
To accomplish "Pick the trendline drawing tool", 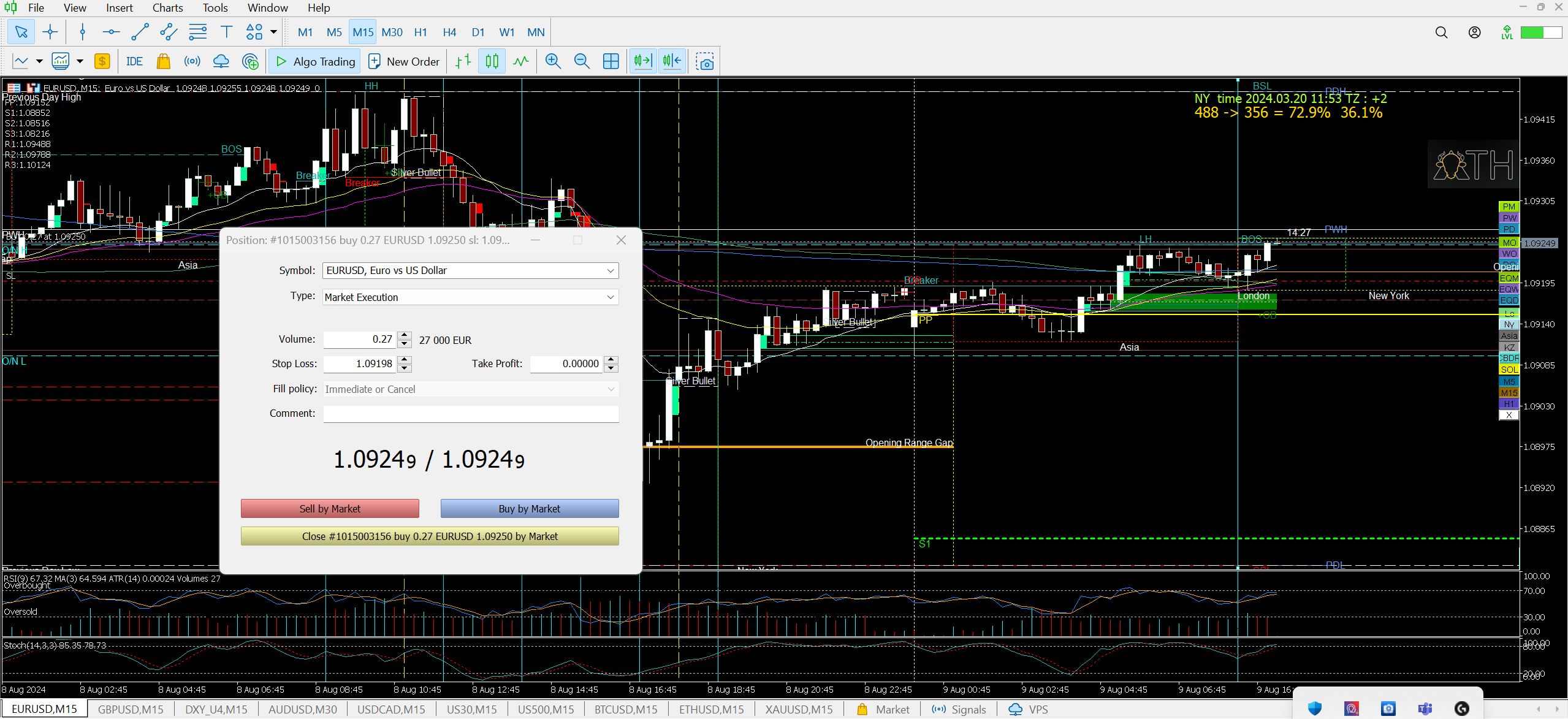I will pos(140,32).
